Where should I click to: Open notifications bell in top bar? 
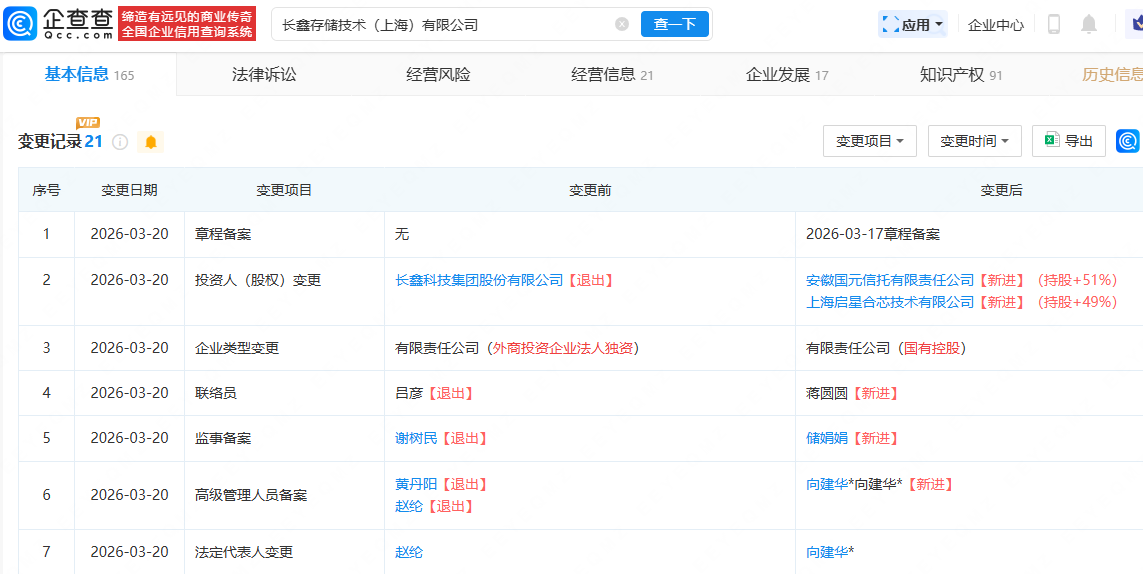[1089, 24]
